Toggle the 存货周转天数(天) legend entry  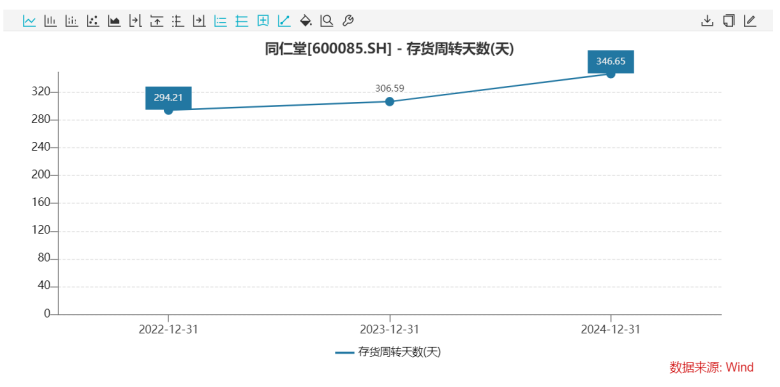click(388, 352)
